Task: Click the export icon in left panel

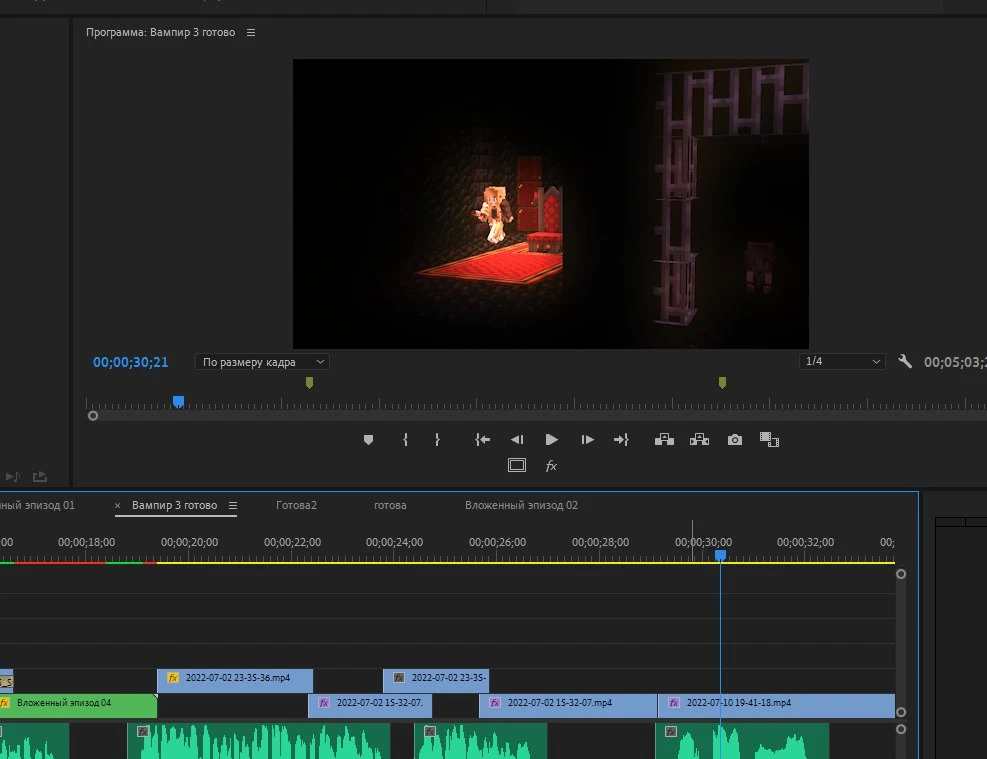Action: 40,476
